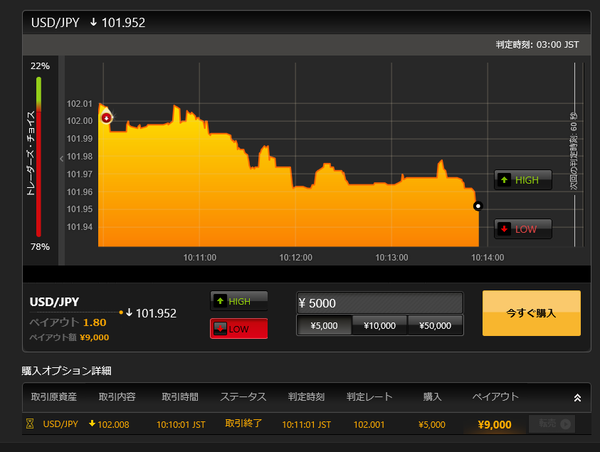
Task: Click the 購入オプション詳細 section heading
Action: coord(66,370)
